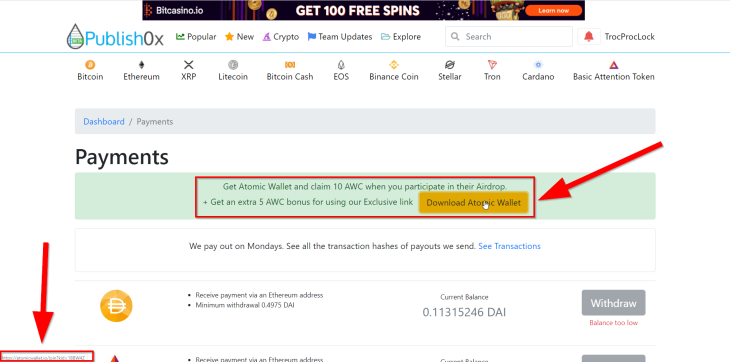The width and height of the screenshot is (730, 362).
Task: Click the Explore folder icon
Action: (385, 36)
